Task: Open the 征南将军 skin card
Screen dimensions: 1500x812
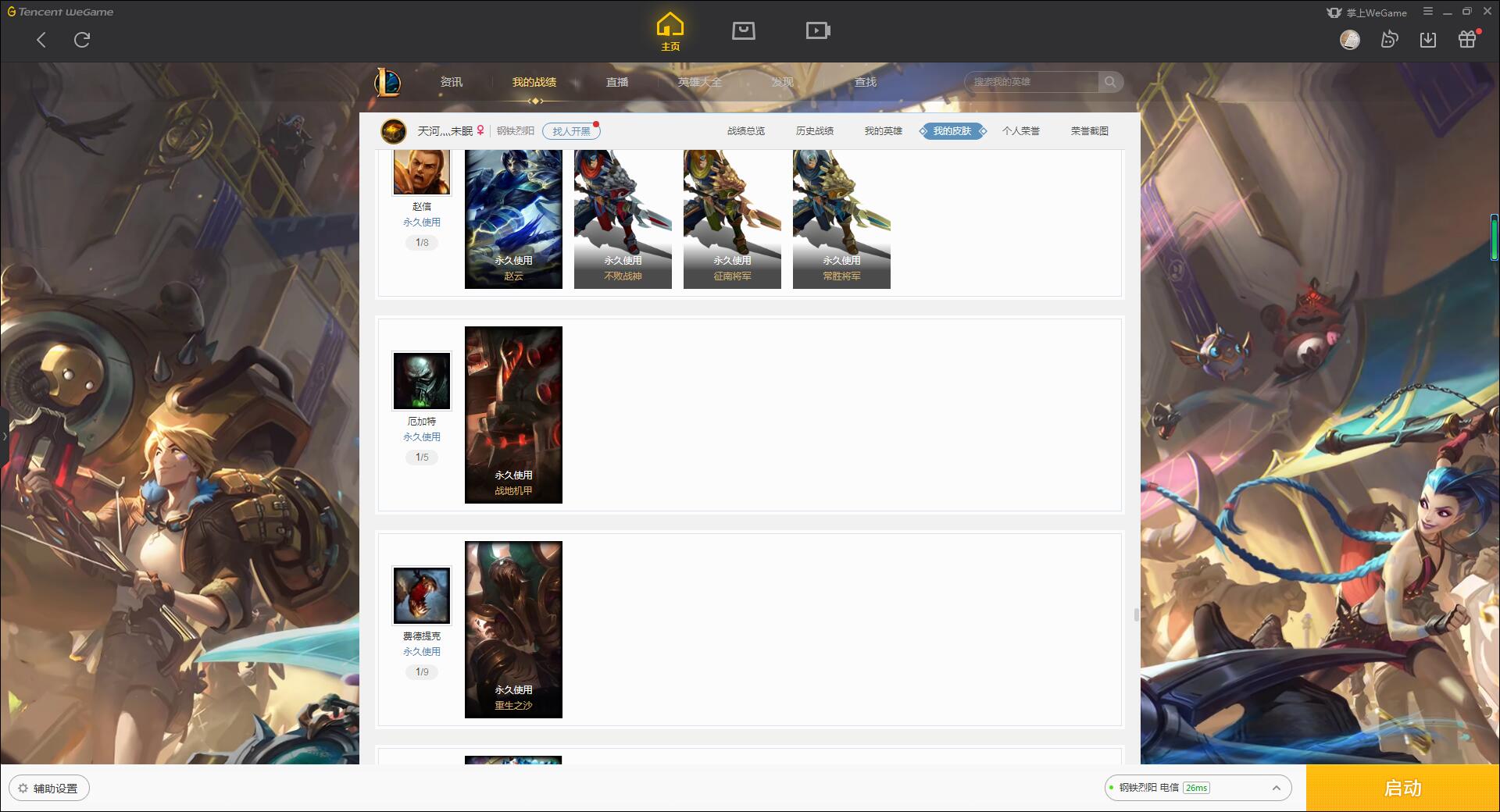Action: (732, 219)
